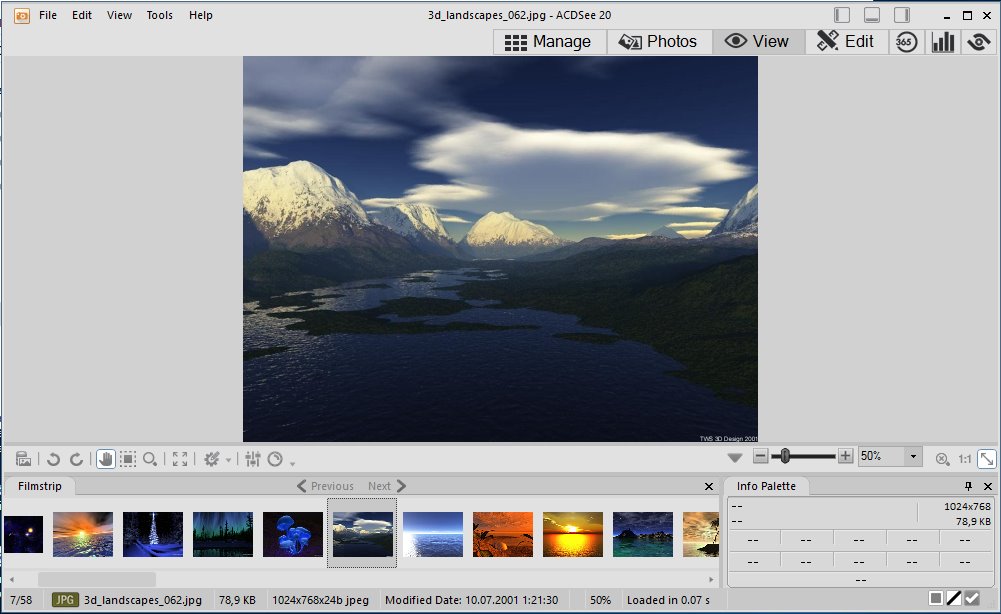Click the eye messages icon at top right

979,42
